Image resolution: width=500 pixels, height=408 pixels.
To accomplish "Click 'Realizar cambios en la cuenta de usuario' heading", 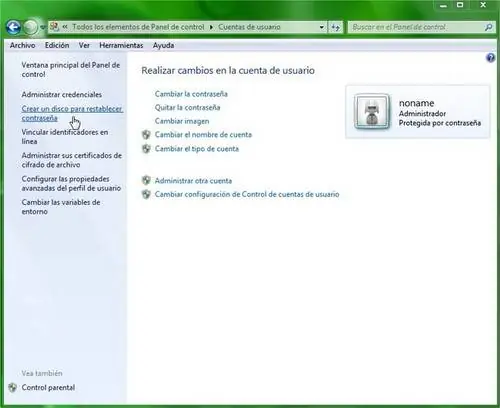I will tap(228, 70).
